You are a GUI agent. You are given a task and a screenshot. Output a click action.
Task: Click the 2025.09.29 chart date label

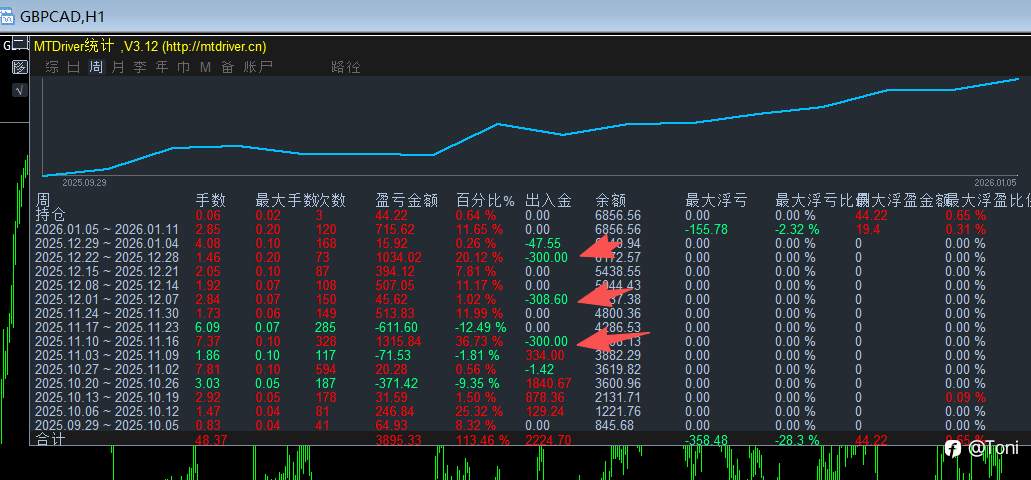point(84,182)
